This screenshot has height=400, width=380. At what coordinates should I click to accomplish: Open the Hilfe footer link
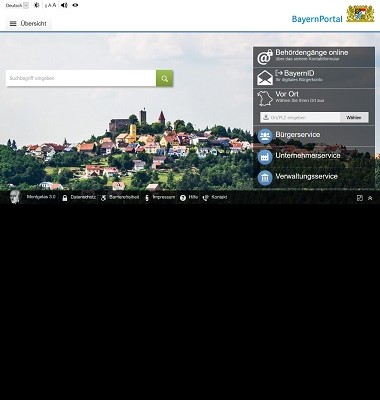pos(193,197)
